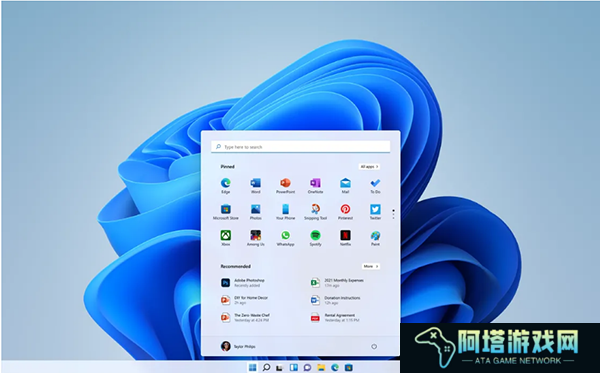This screenshot has height=373, width=600.
Task: Launch Among Us from pinned apps
Action: (256, 238)
